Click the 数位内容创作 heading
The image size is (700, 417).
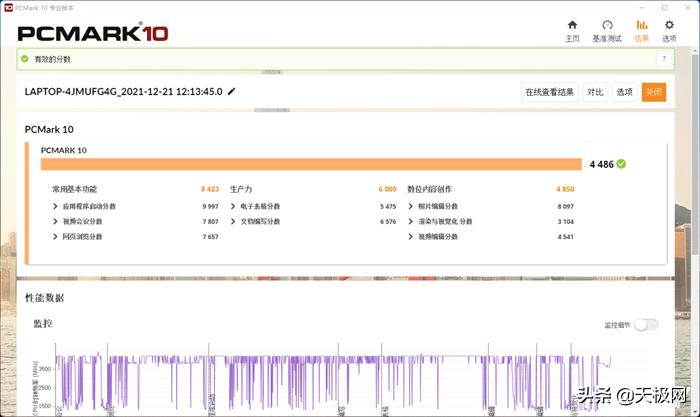coord(429,189)
